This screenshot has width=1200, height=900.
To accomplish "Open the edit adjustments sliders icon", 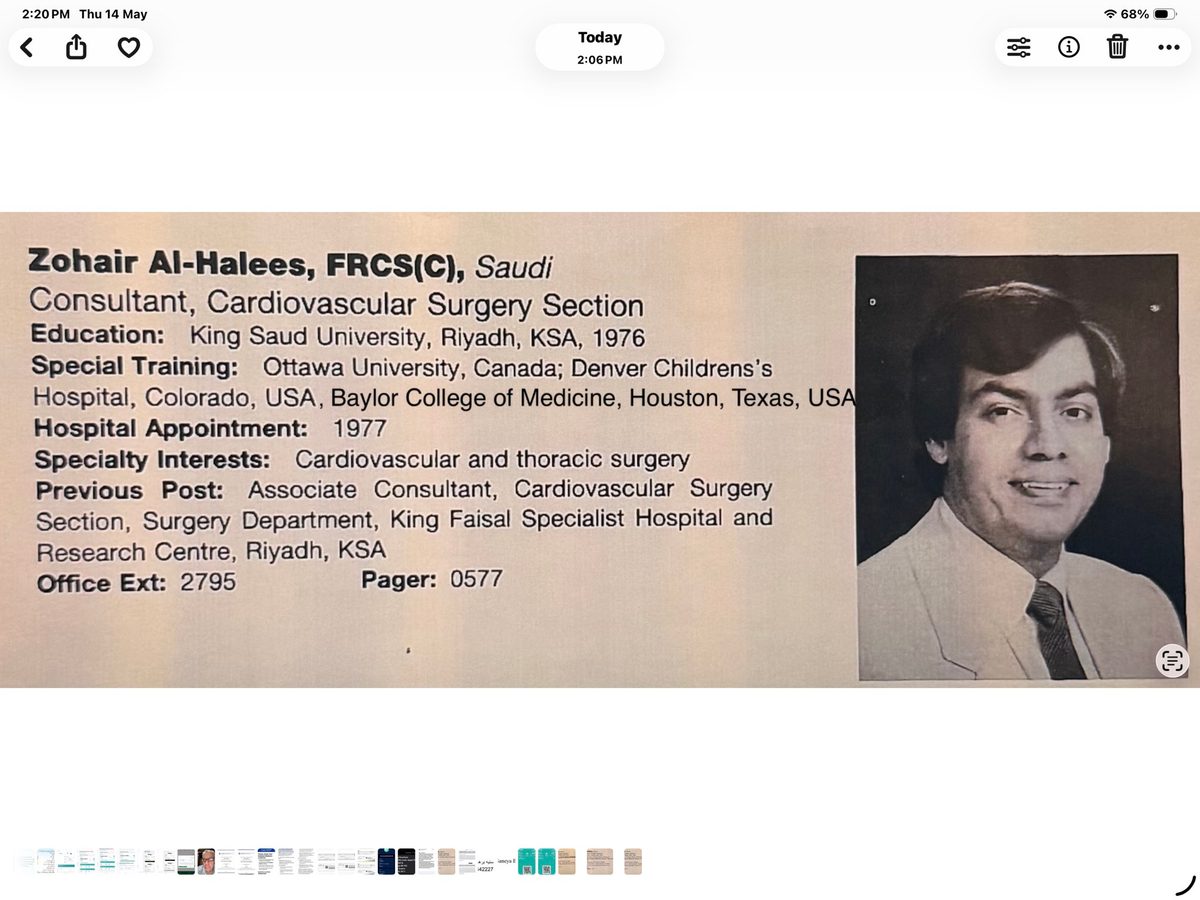I will click(x=1019, y=47).
